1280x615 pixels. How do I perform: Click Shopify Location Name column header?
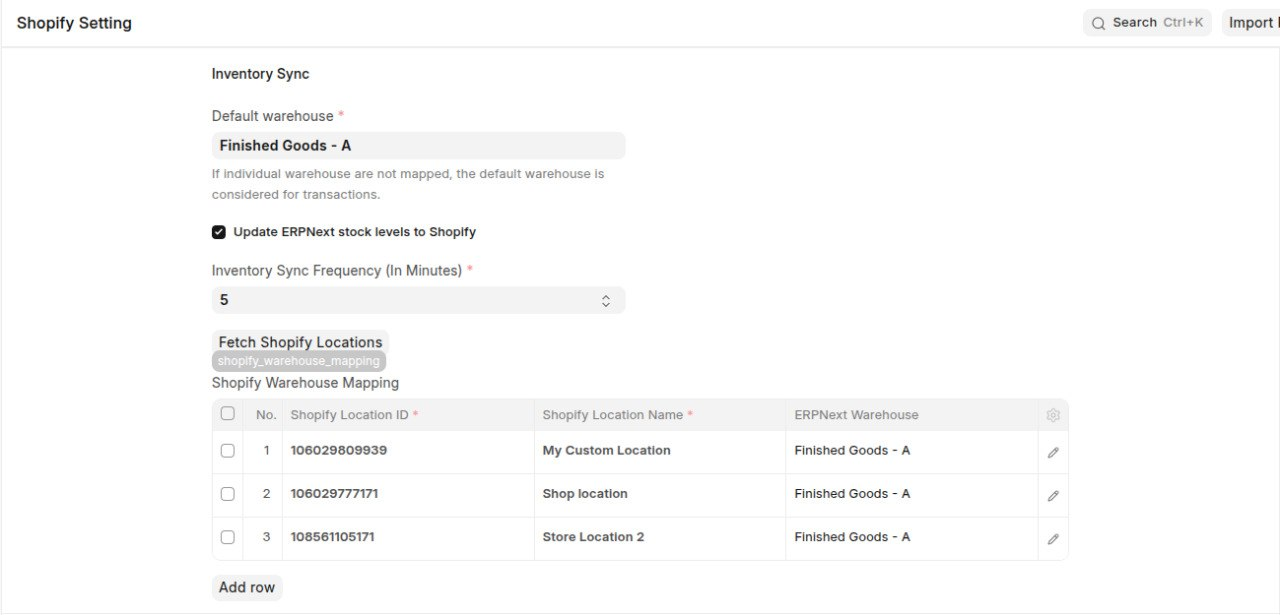(x=660, y=415)
